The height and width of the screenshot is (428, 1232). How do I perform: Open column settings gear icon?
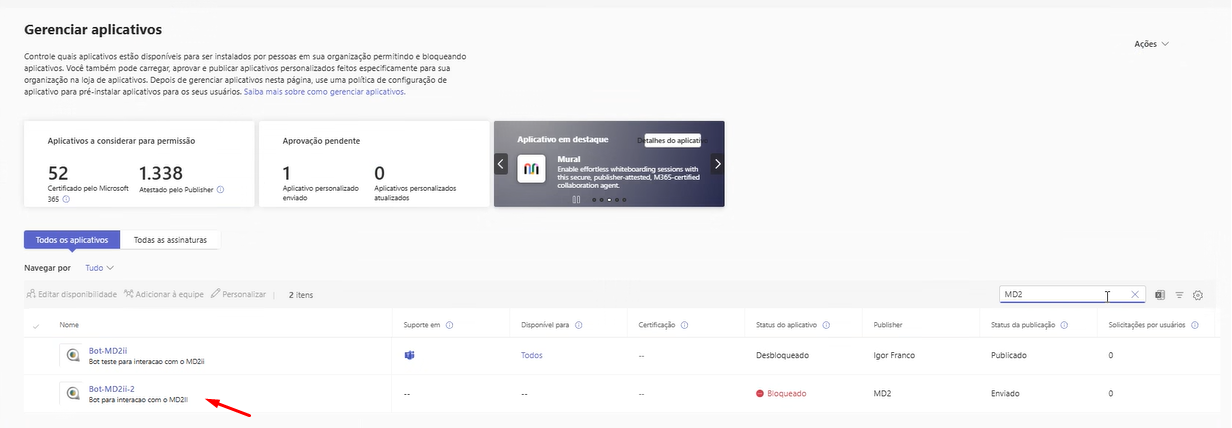click(1197, 295)
